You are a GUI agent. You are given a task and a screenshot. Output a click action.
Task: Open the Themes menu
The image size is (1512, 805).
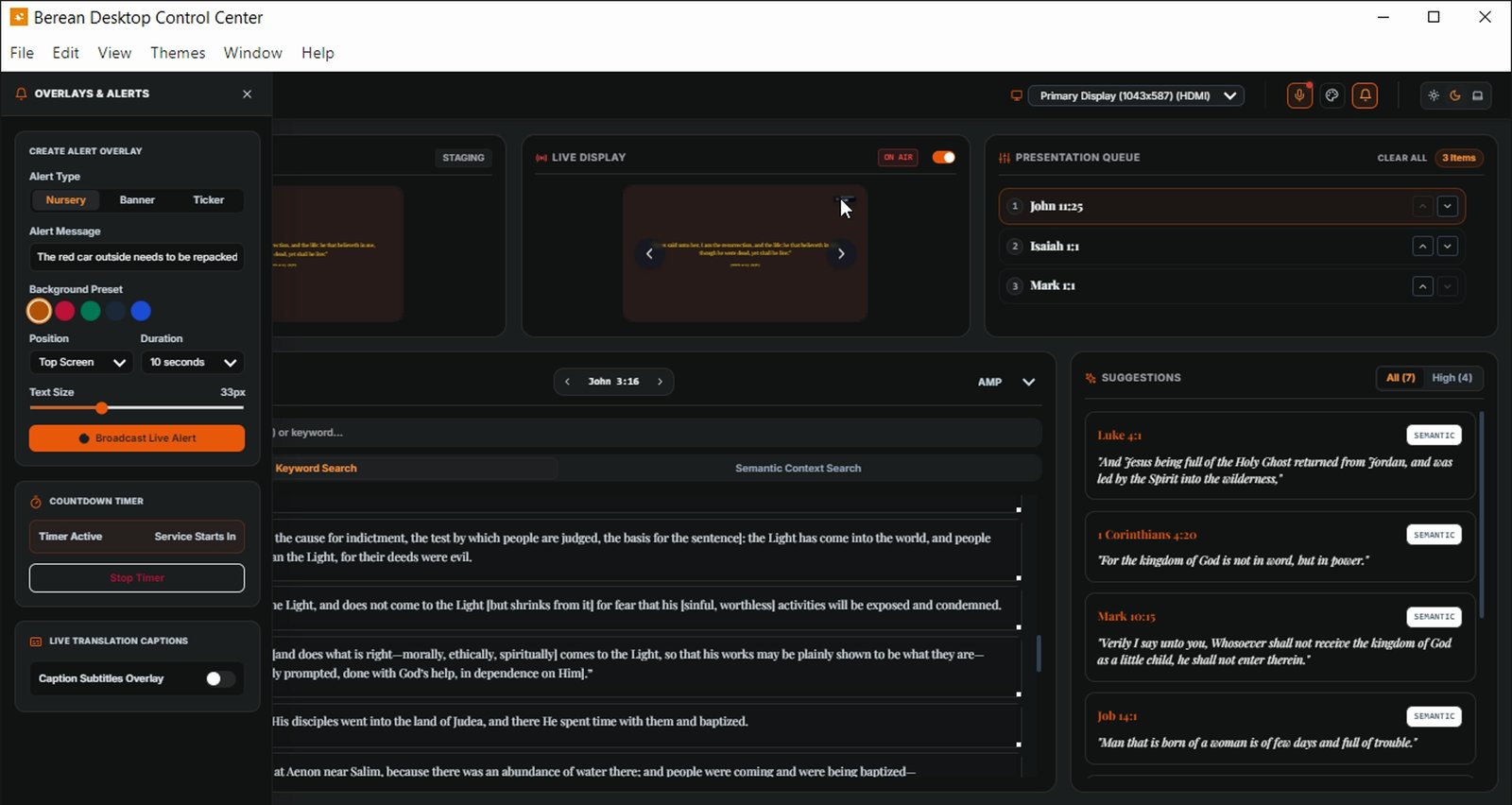pos(178,53)
